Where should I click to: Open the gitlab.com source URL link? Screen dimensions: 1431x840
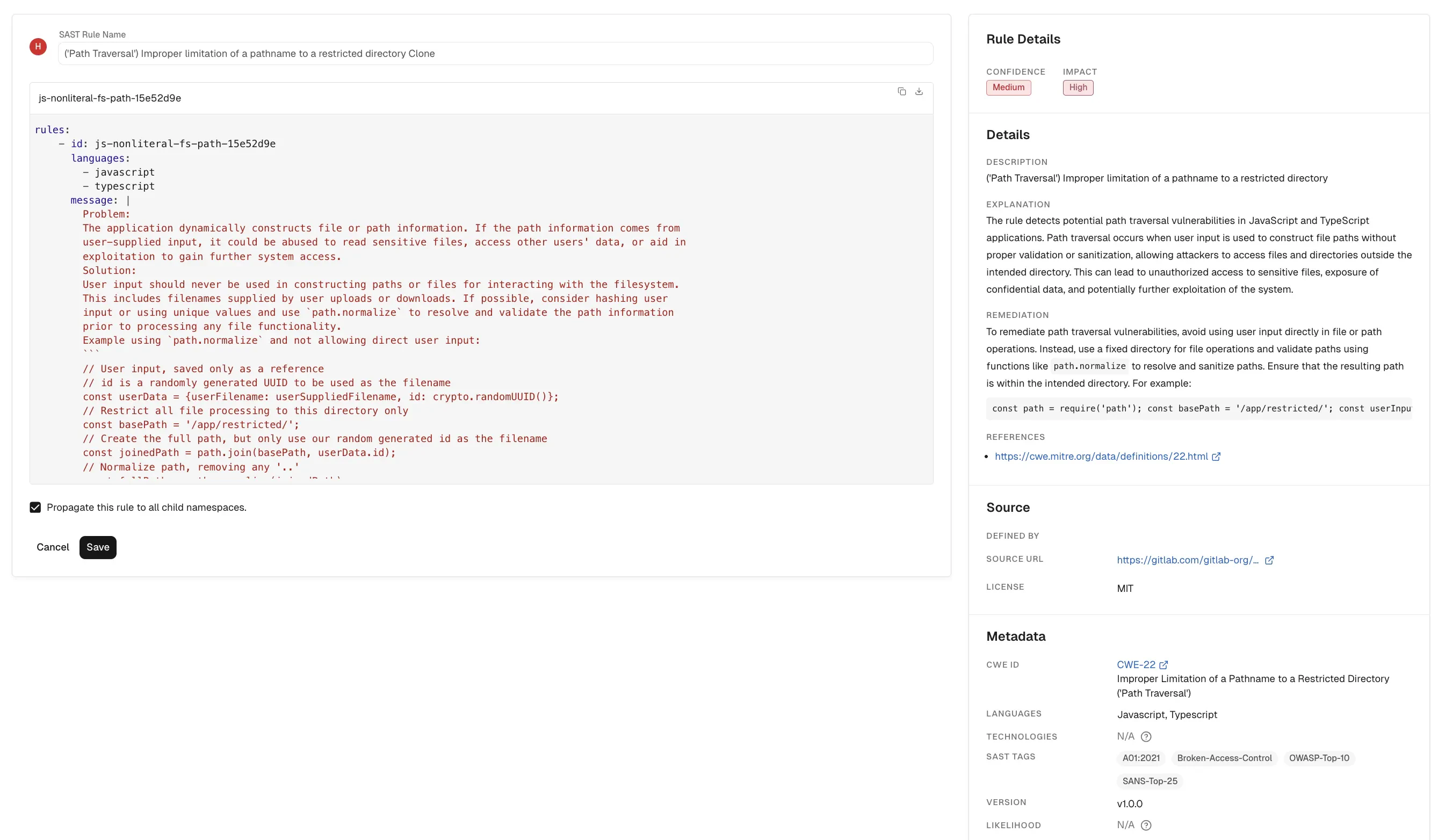[1187, 560]
